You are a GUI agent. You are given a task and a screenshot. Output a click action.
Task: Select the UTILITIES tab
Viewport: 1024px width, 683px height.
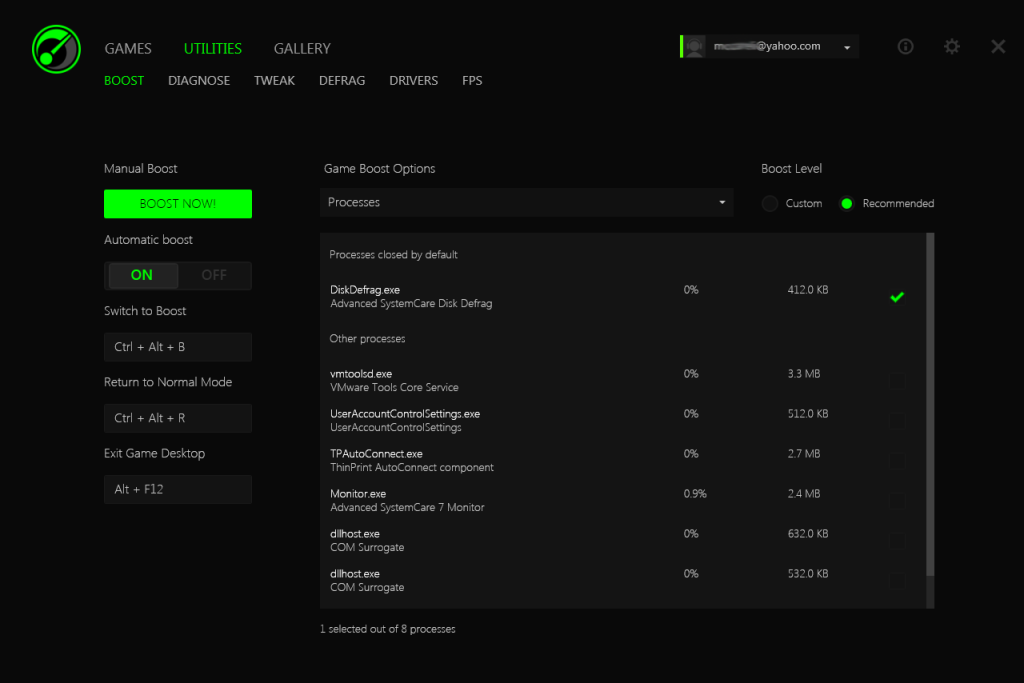[213, 48]
